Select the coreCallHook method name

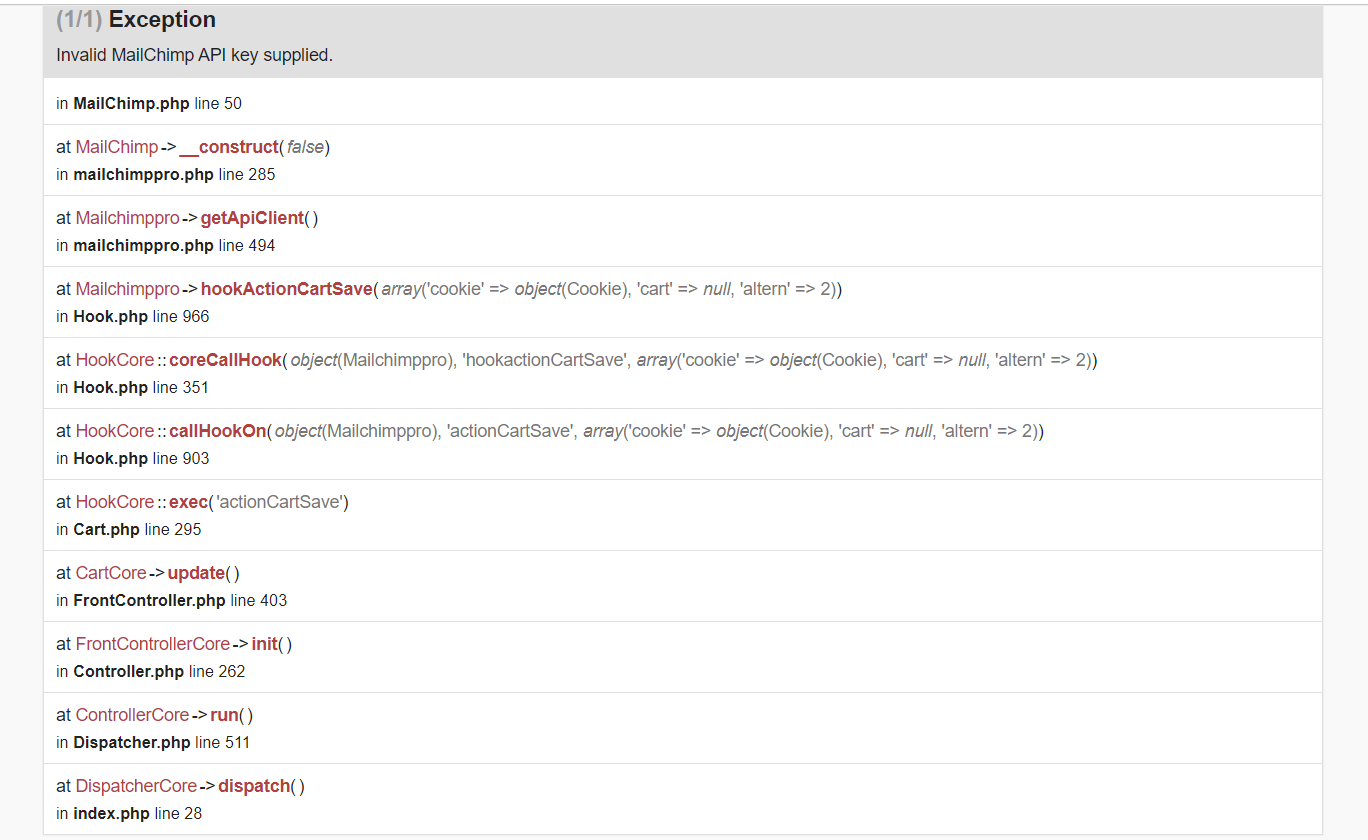(225, 360)
